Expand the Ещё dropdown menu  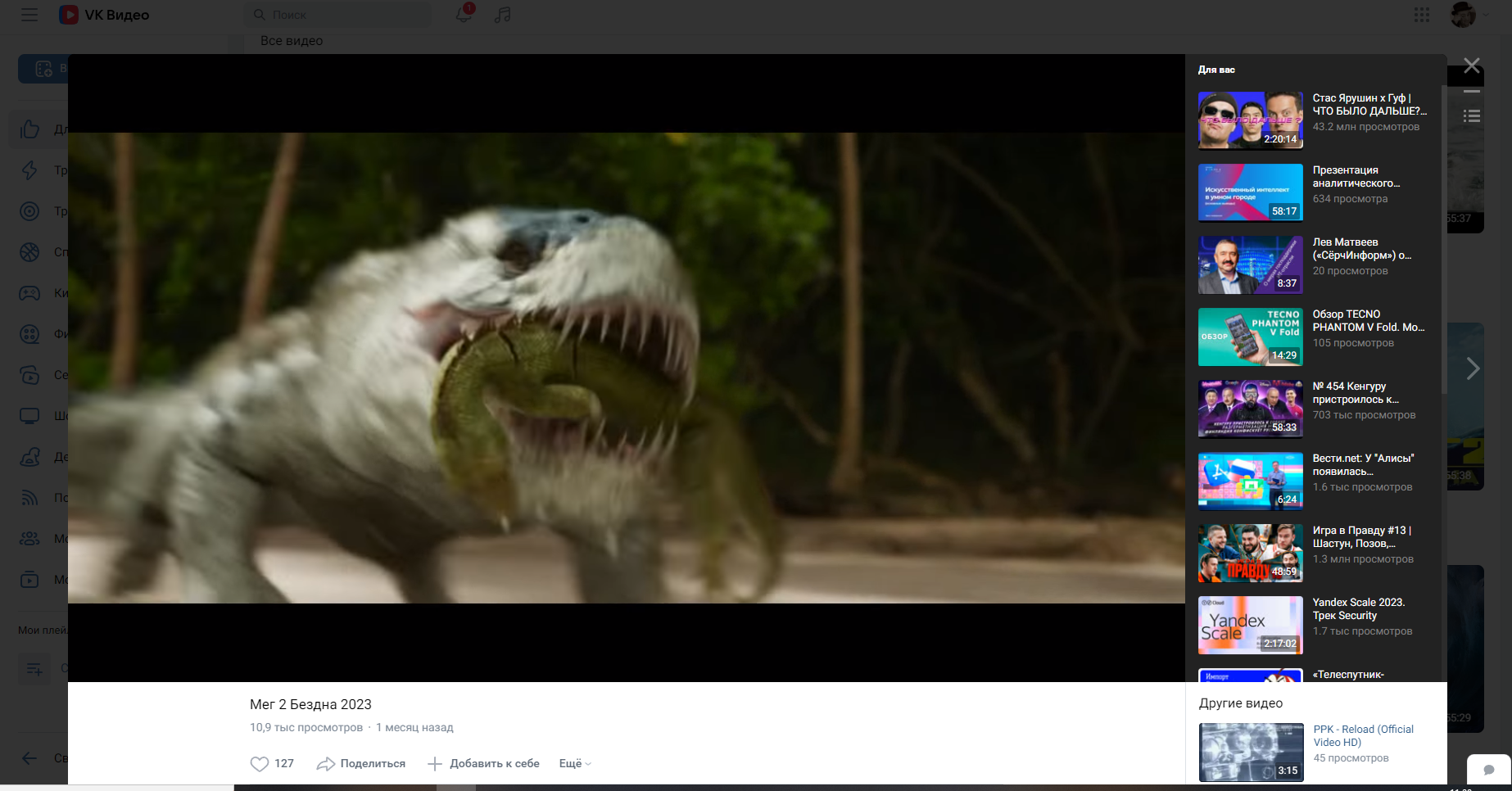click(x=575, y=764)
